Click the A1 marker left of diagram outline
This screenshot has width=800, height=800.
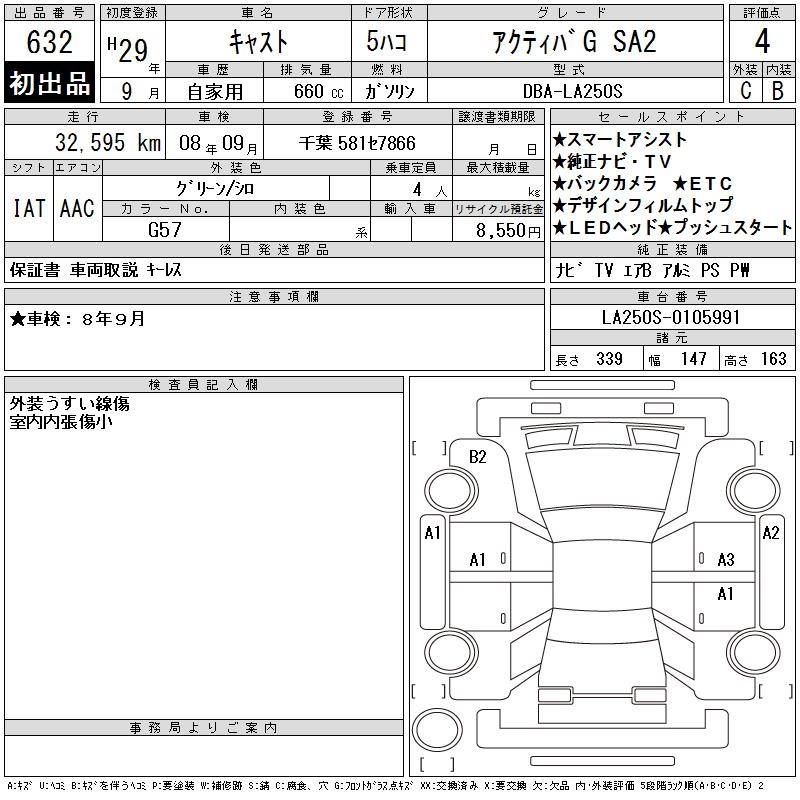click(x=432, y=533)
